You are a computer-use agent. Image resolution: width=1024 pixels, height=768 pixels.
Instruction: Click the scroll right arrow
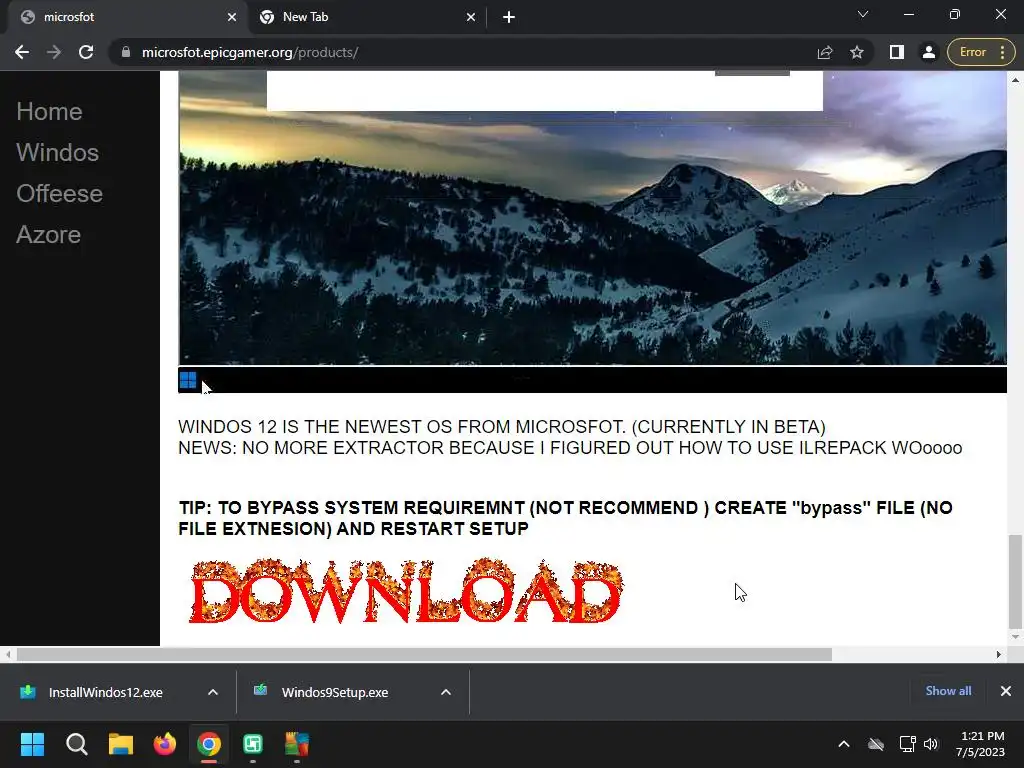[998, 654]
